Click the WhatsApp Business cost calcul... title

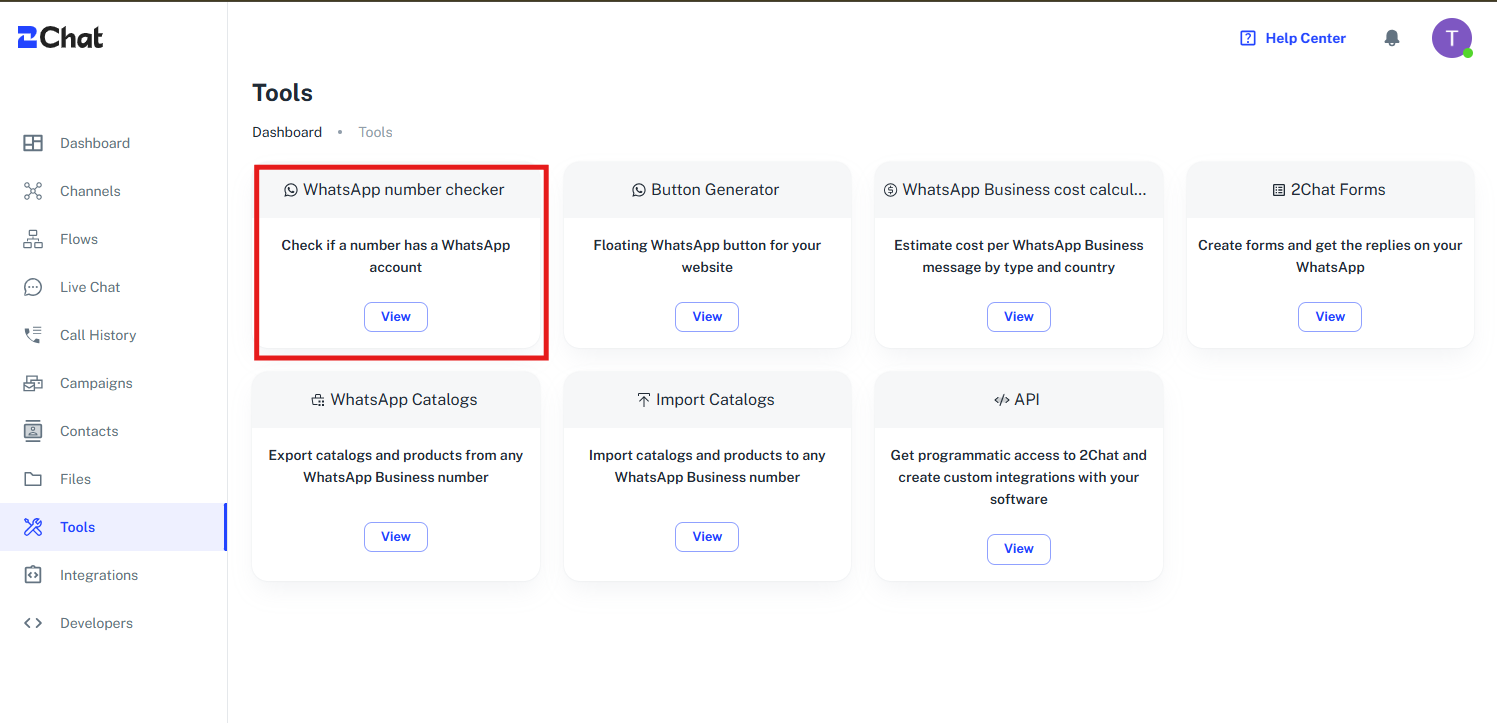1025,190
